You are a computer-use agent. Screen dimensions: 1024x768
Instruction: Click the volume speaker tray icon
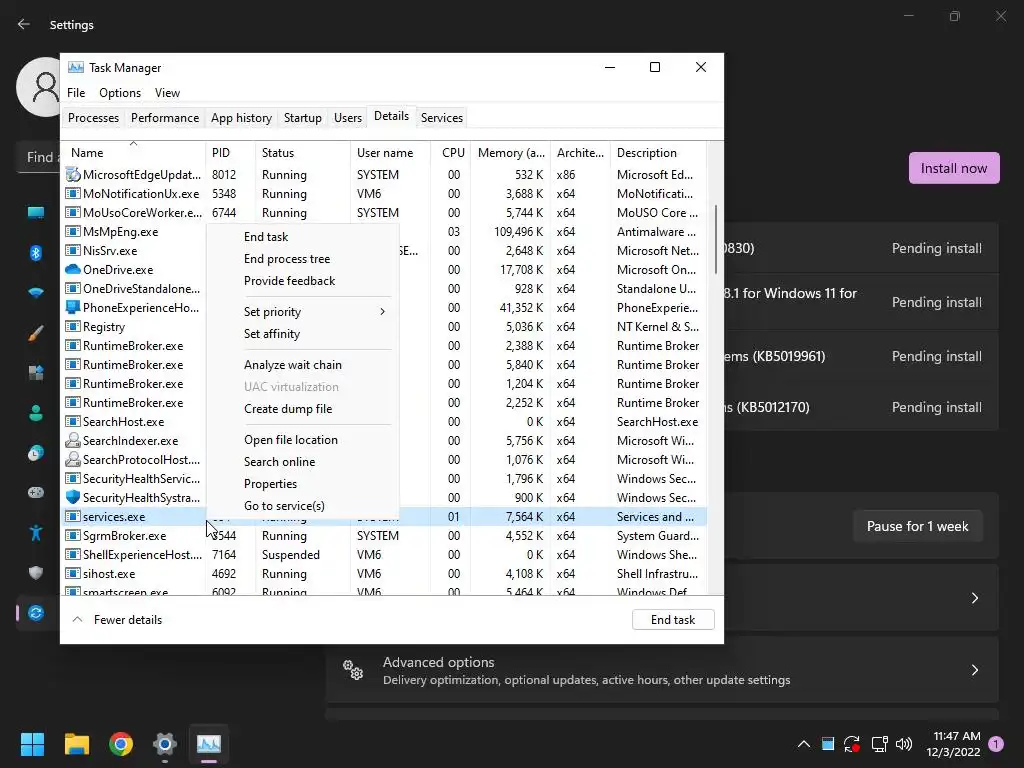point(904,744)
